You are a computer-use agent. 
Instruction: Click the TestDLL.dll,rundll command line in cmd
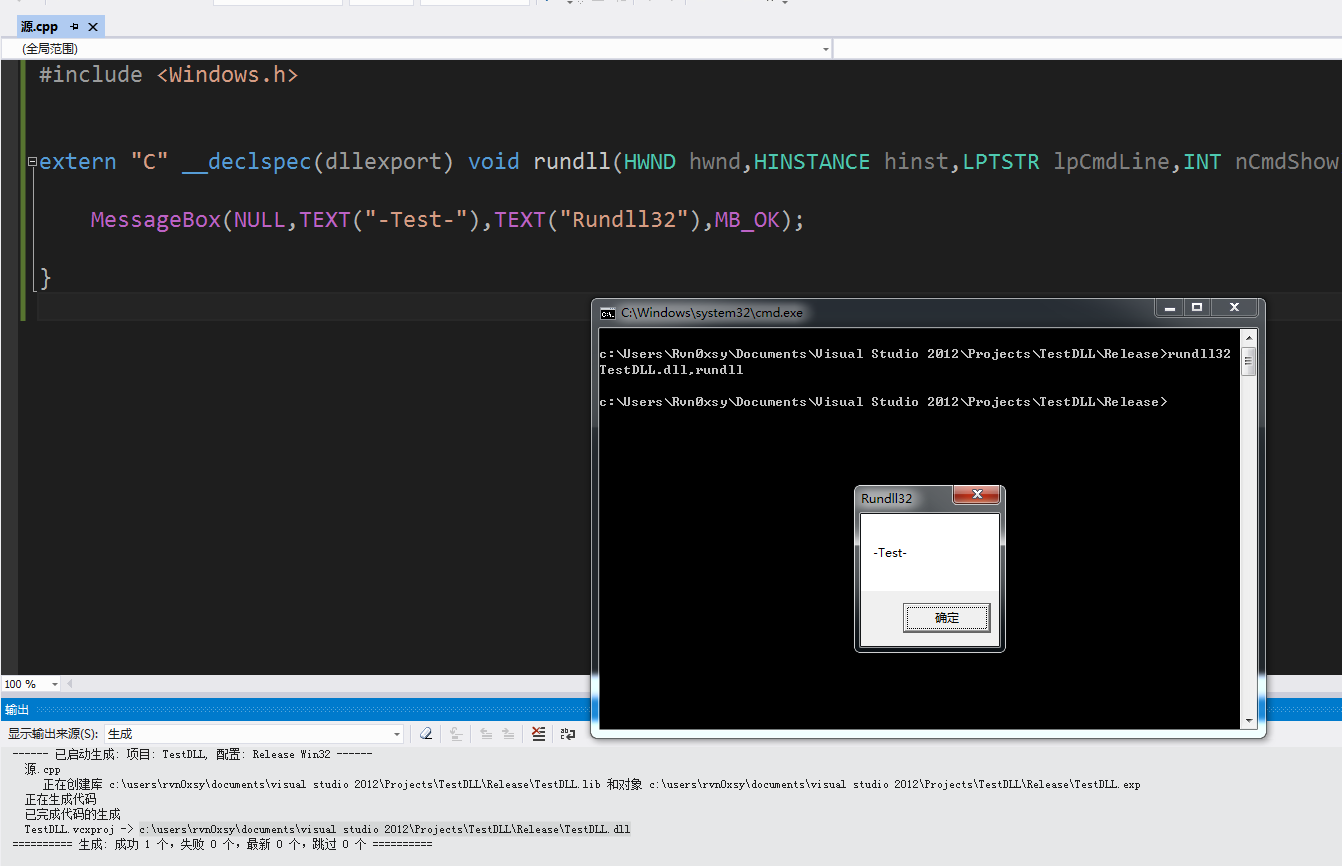point(671,370)
